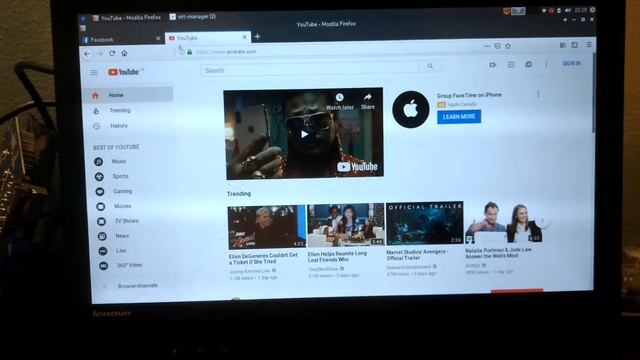640x360 pixels.
Task: Focus the YouTube Search field
Action: pyautogui.click(x=310, y=70)
